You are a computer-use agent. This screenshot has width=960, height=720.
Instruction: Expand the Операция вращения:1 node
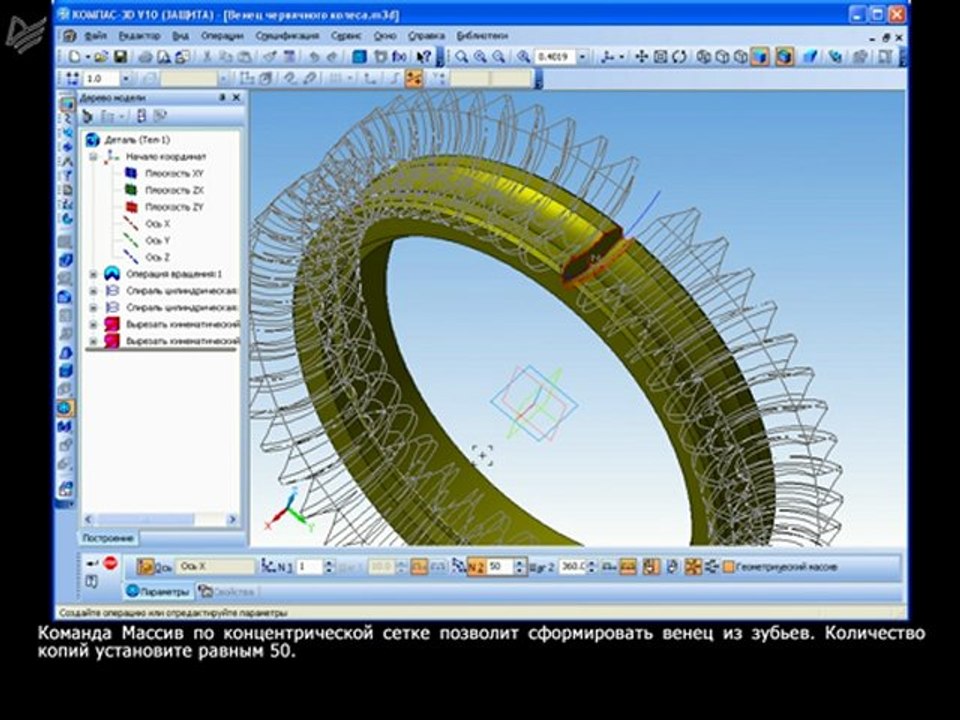tap(93, 274)
